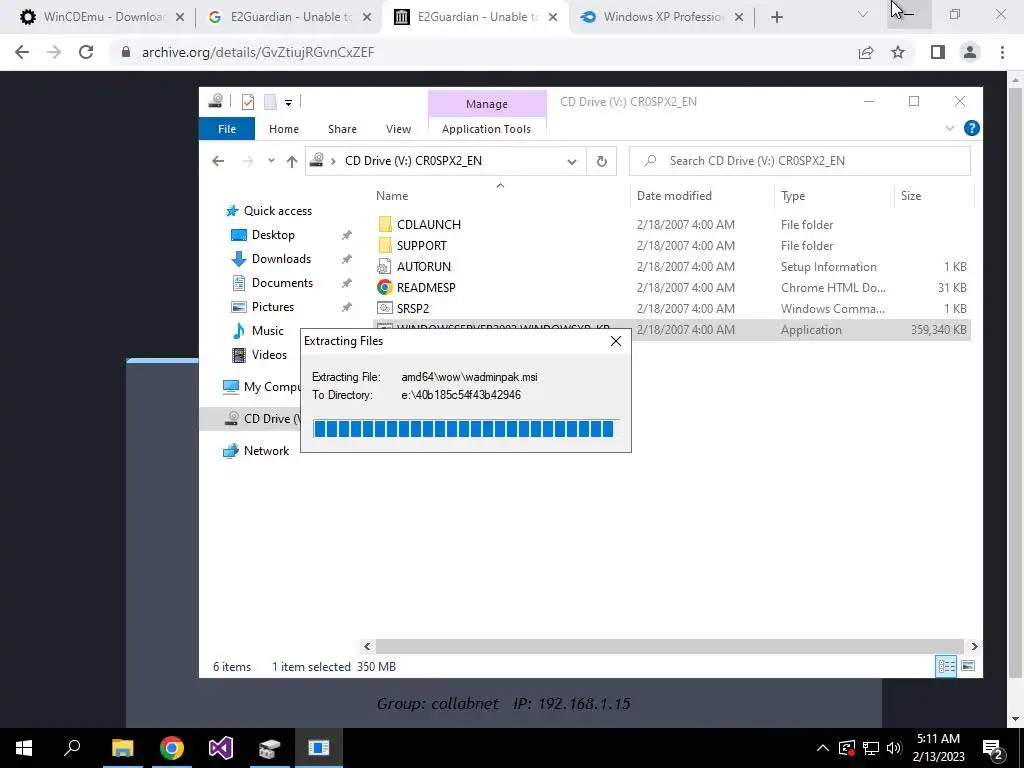This screenshot has width=1024, height=768.
Task: Open Customize Quick Access Toolbar dropdown
Action: [x=288, y=103]
